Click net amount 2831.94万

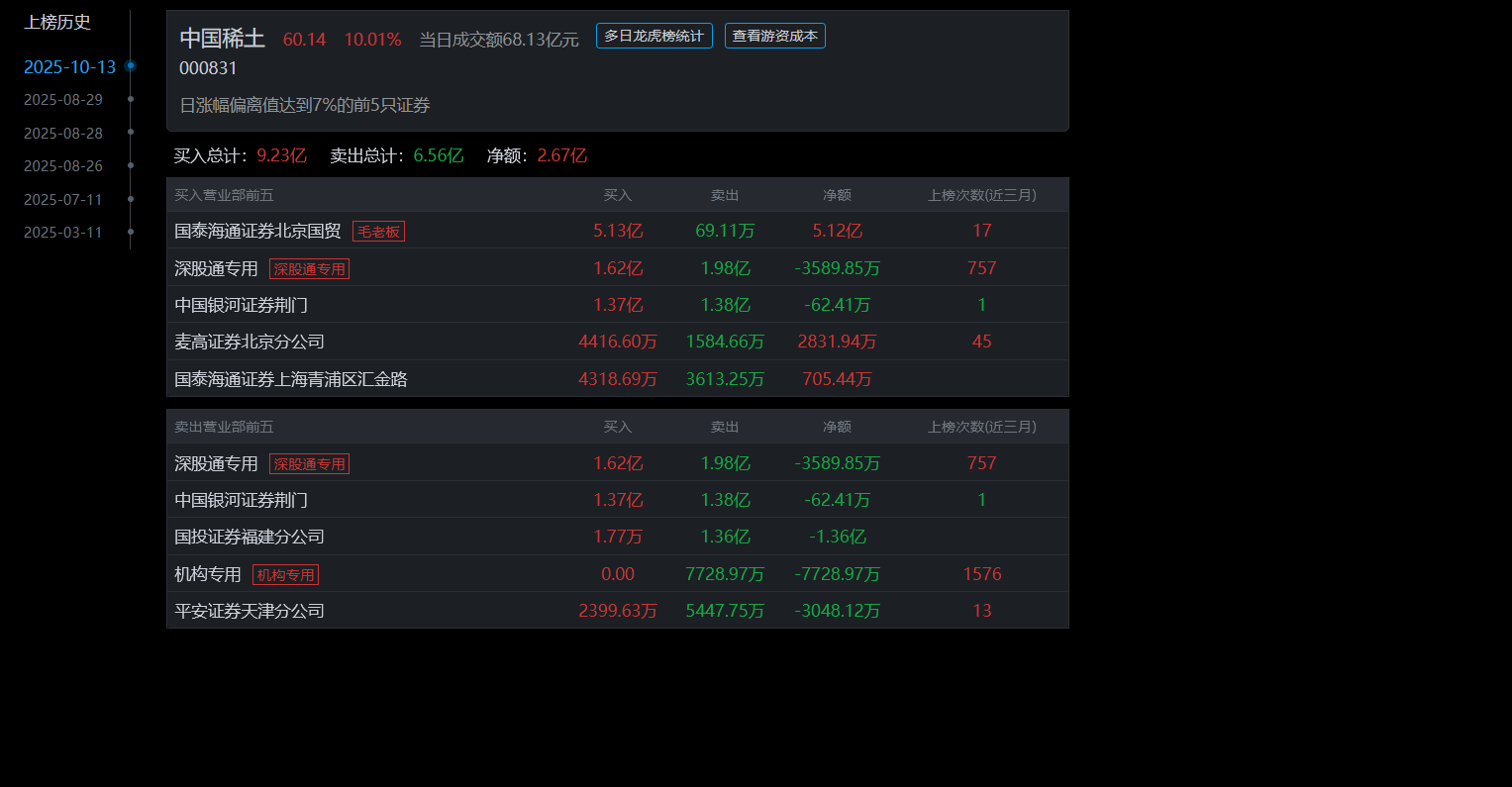[x=837, y=342]
